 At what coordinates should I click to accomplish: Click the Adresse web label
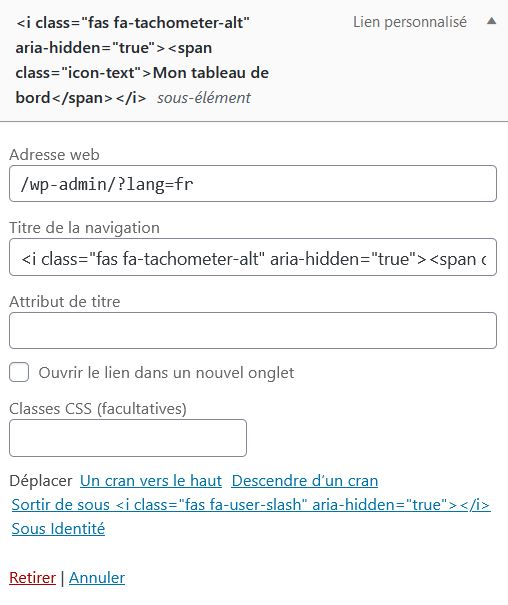[x=54, y=155]
